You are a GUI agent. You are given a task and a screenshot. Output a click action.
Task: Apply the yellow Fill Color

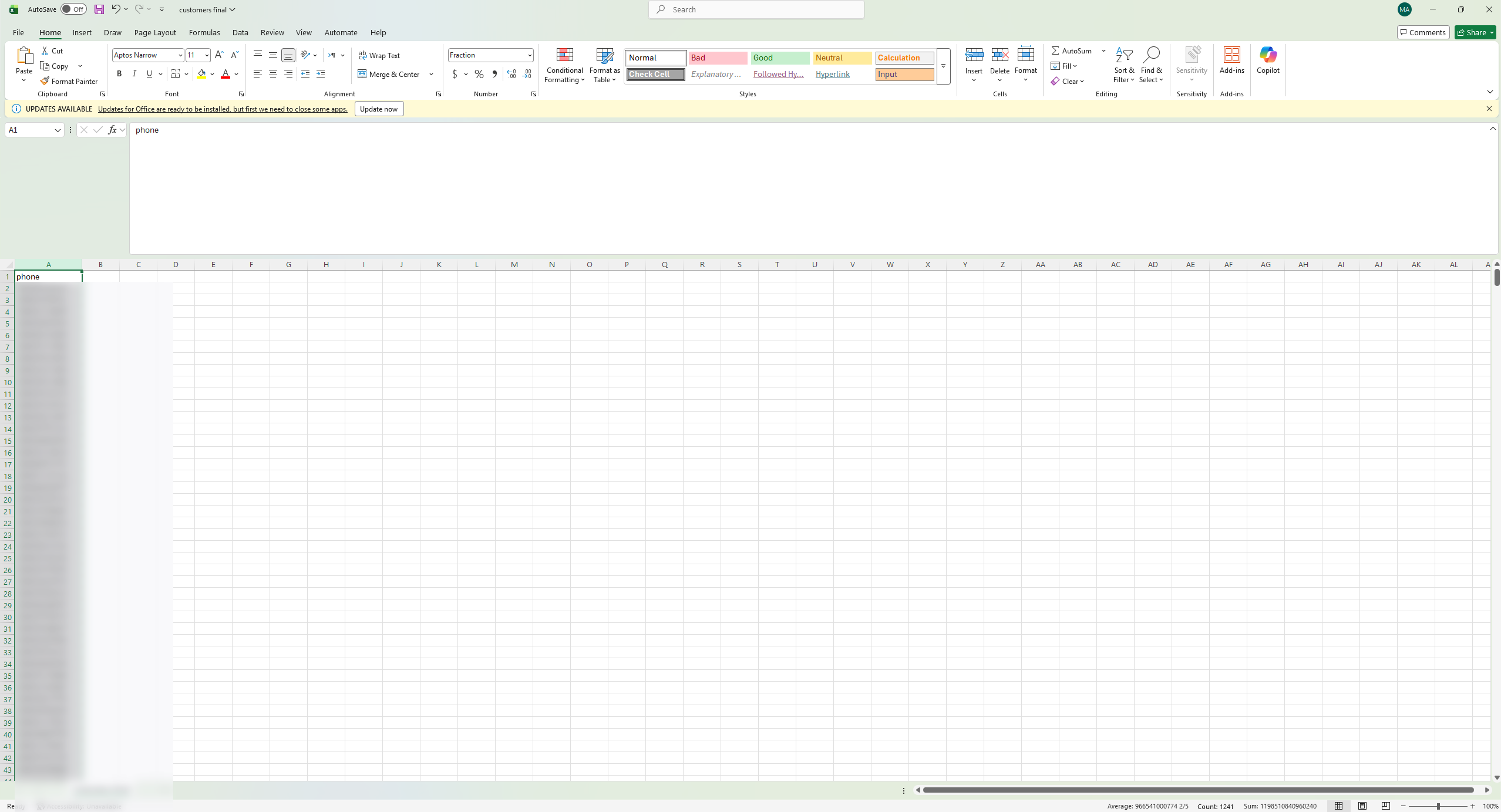201,74
